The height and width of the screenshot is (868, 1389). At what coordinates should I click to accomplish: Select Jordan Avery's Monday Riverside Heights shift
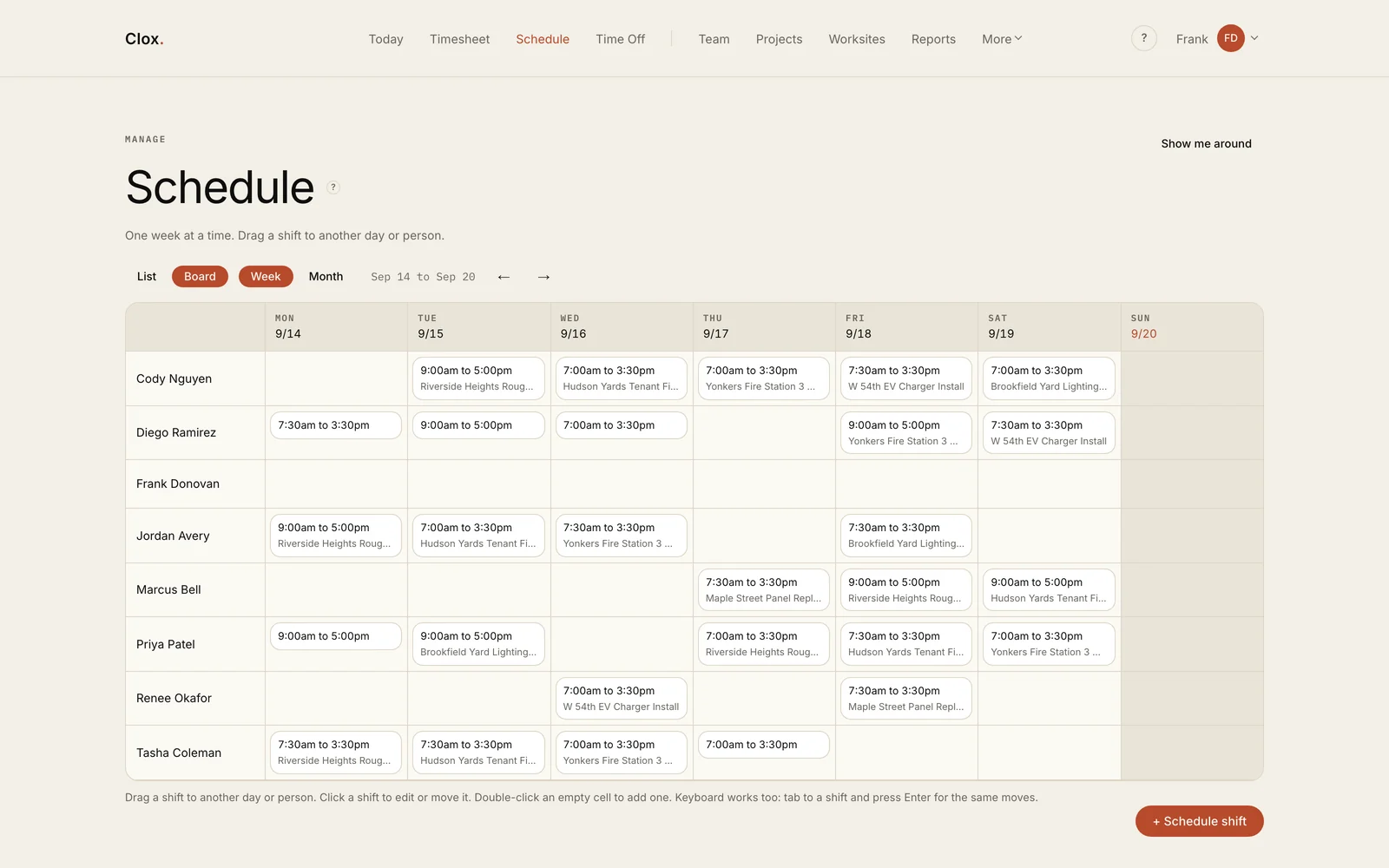tap(336, 536)
